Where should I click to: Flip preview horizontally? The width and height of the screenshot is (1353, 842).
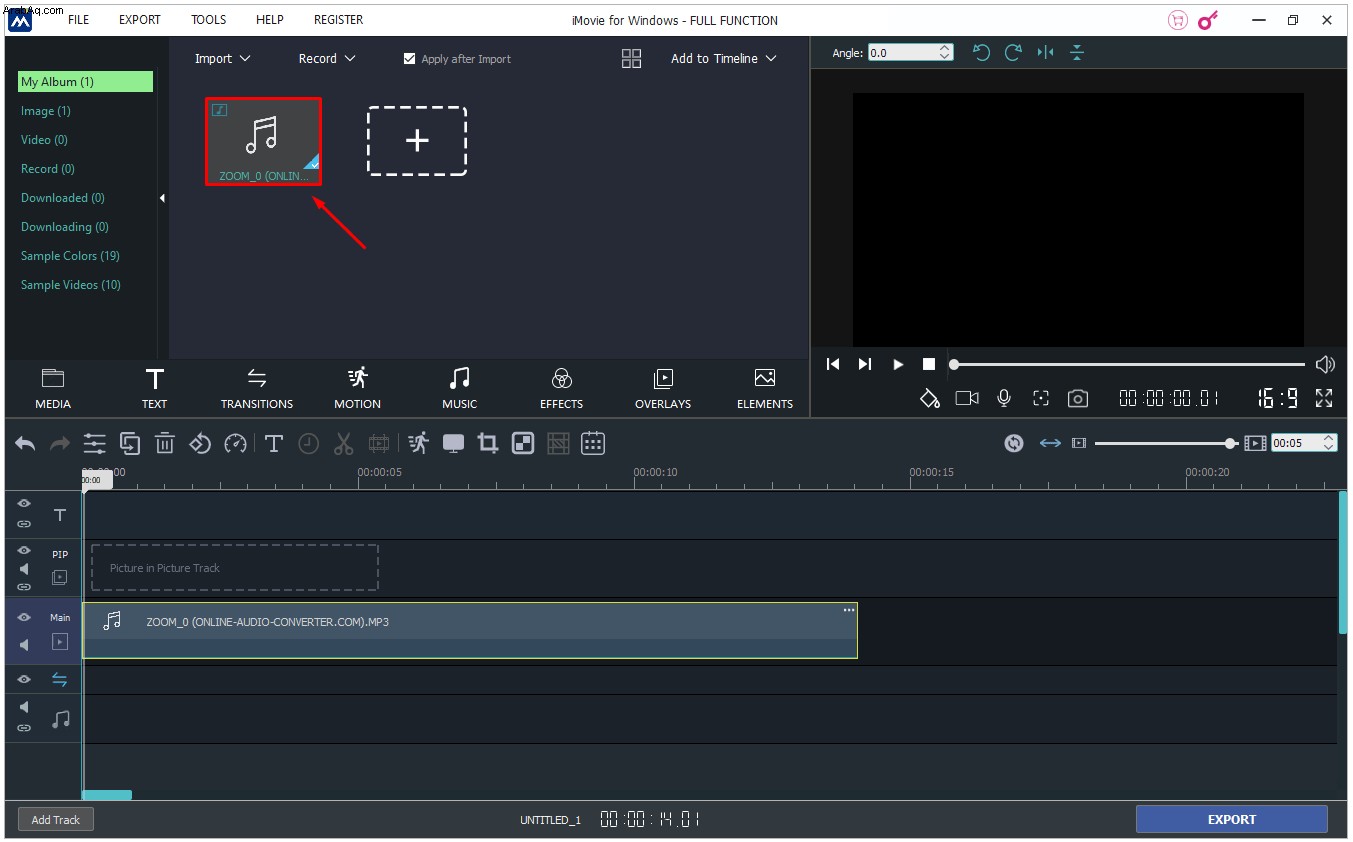pyautogui.click(x=1045, y=53)
